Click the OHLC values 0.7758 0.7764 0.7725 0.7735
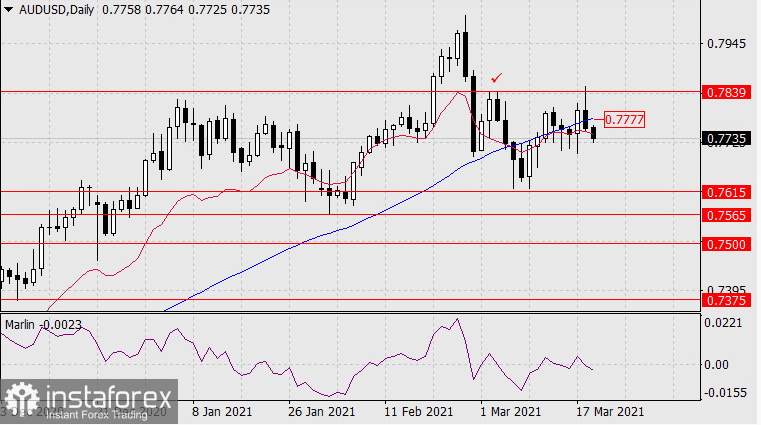761x425 pixels. tap(186, 10)
